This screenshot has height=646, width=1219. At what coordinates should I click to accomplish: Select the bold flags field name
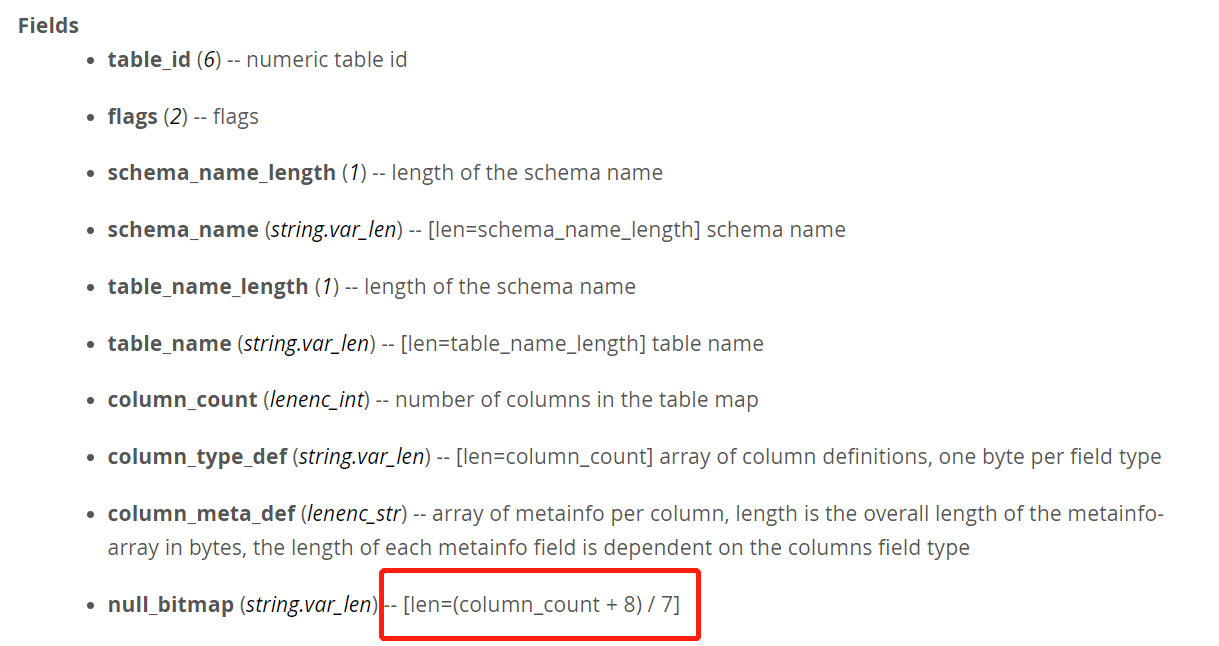tap(132, 117)
